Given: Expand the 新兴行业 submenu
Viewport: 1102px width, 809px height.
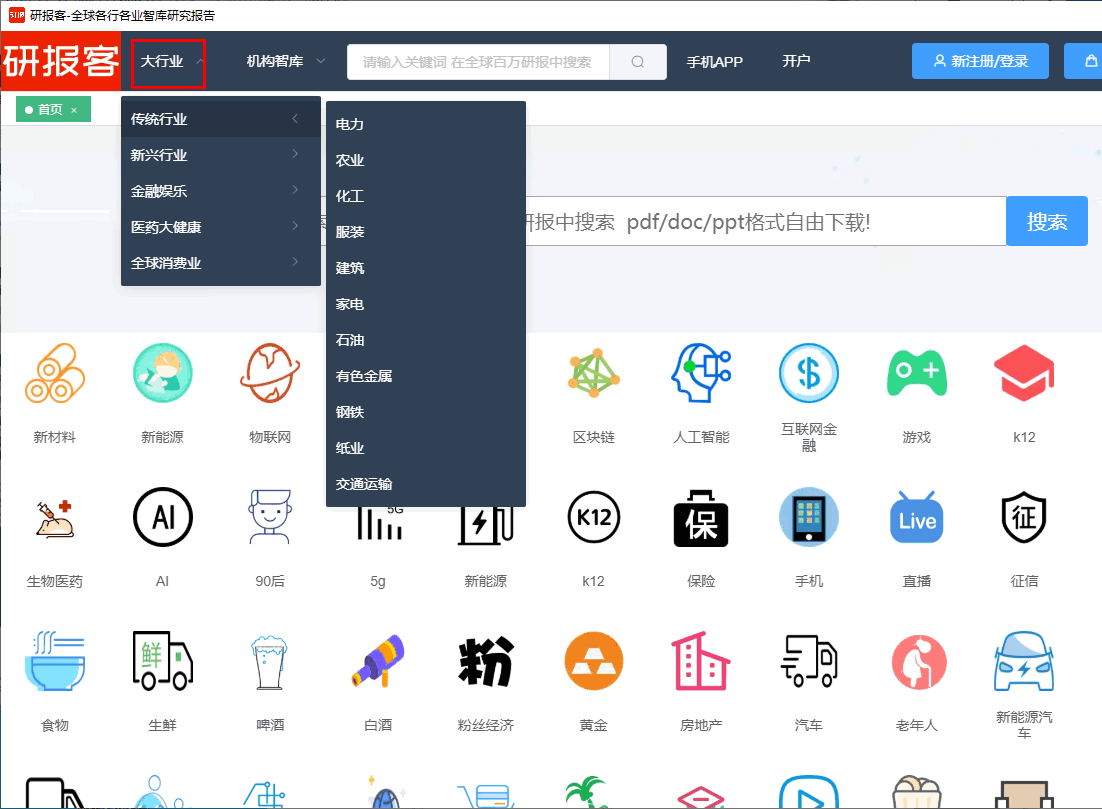Looking at the screenshot, I should point(221,155).
